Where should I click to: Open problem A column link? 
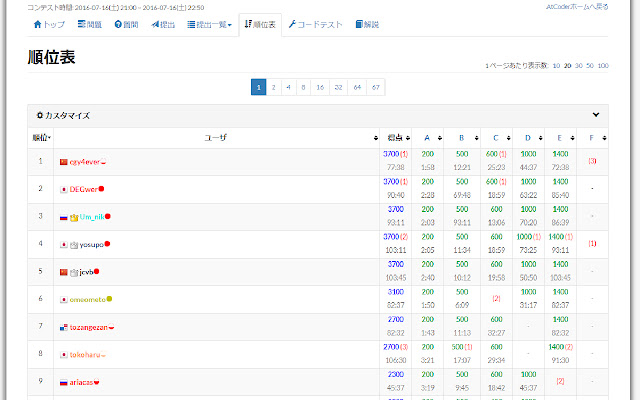(427, 138)
